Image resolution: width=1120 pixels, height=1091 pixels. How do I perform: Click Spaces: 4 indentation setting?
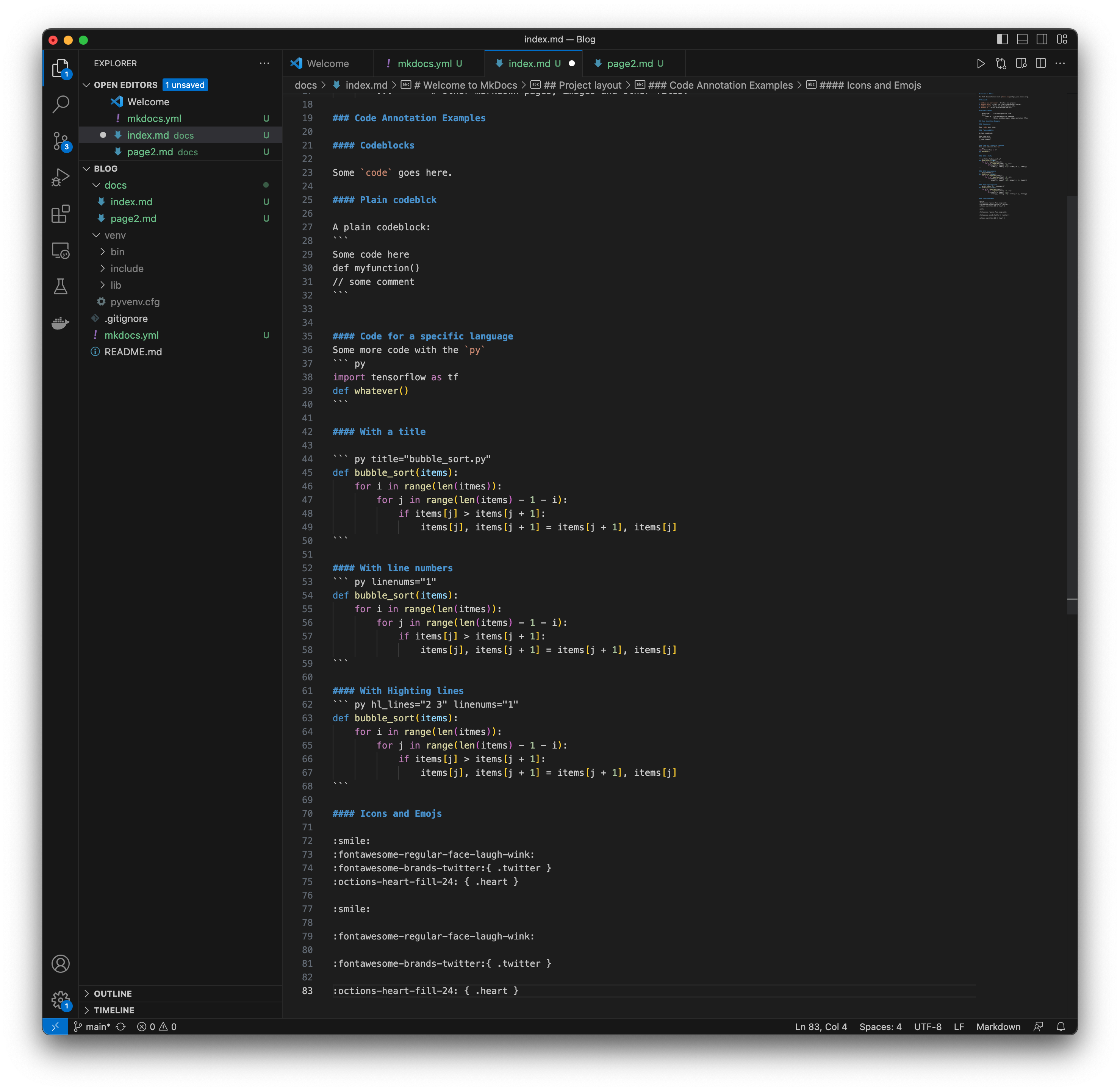coord(880,1026)
